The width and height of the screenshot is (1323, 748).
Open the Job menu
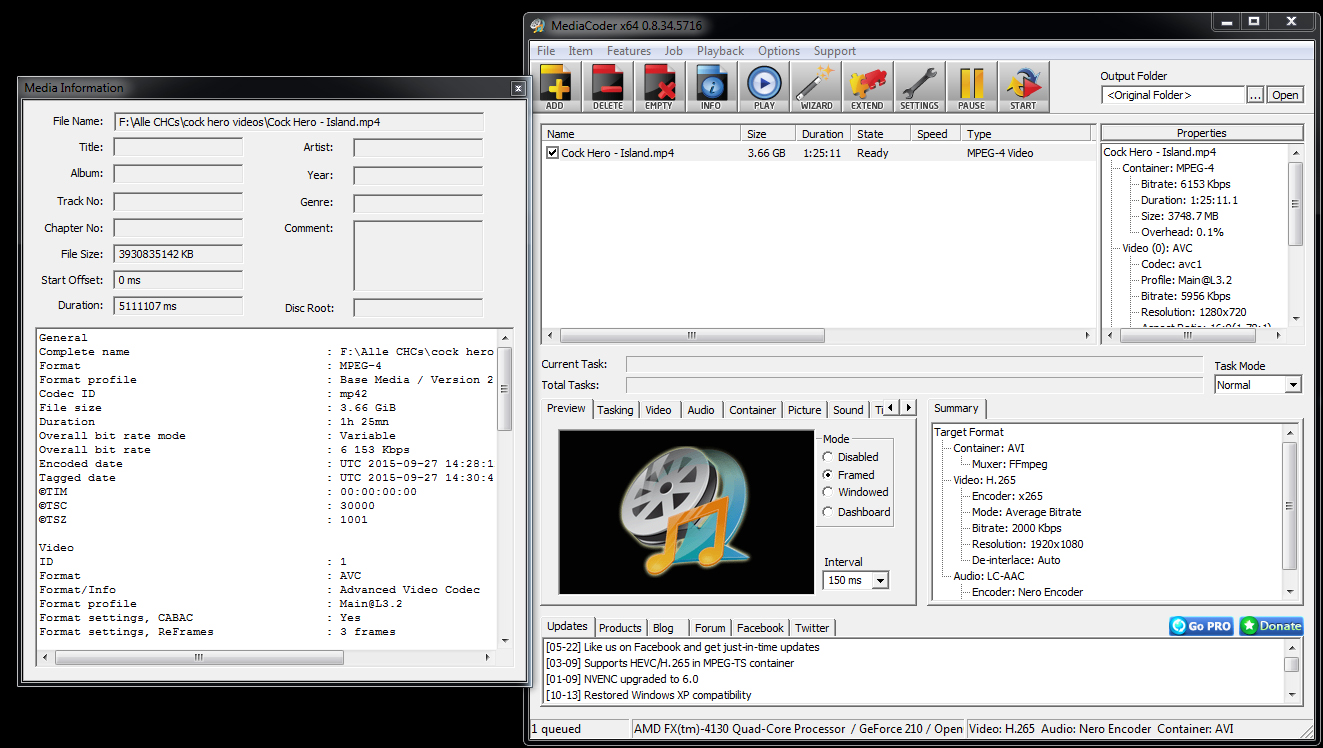pos(674,51)
